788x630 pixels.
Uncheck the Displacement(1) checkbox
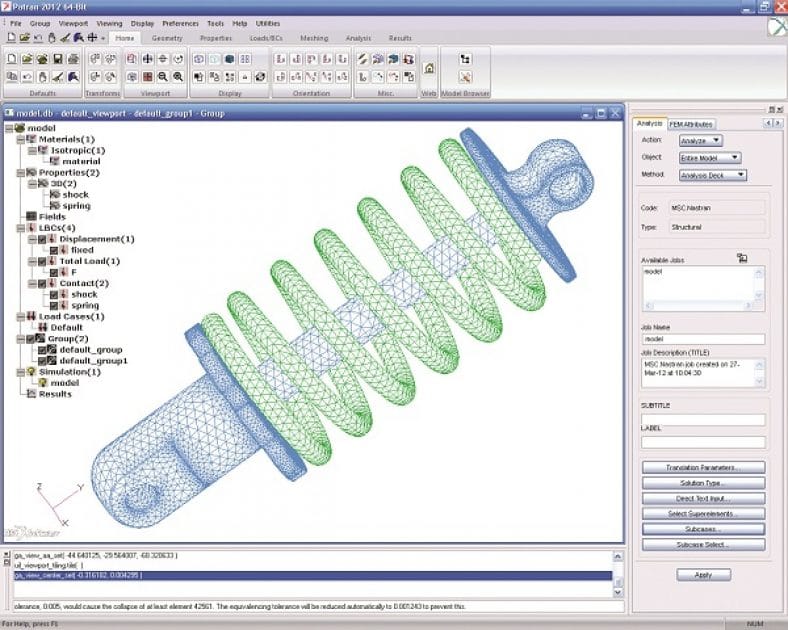(43, 239)
